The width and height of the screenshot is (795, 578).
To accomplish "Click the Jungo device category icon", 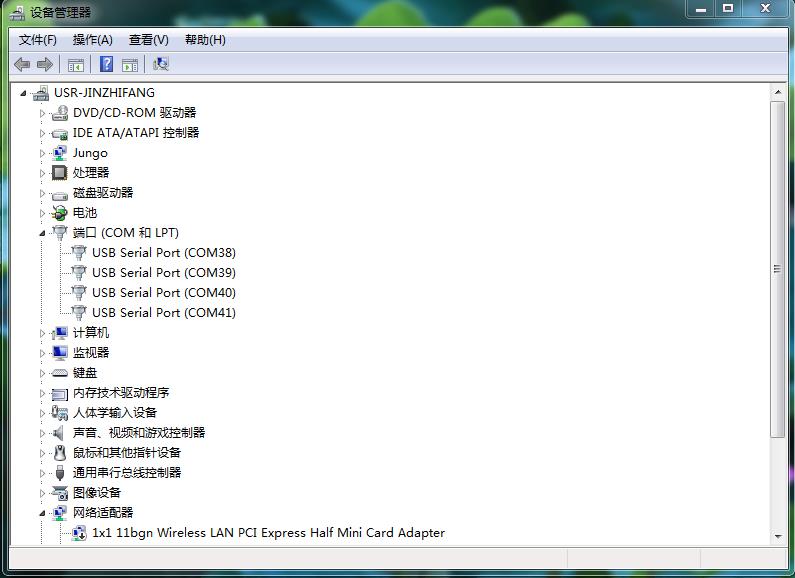I will point(60,153).
